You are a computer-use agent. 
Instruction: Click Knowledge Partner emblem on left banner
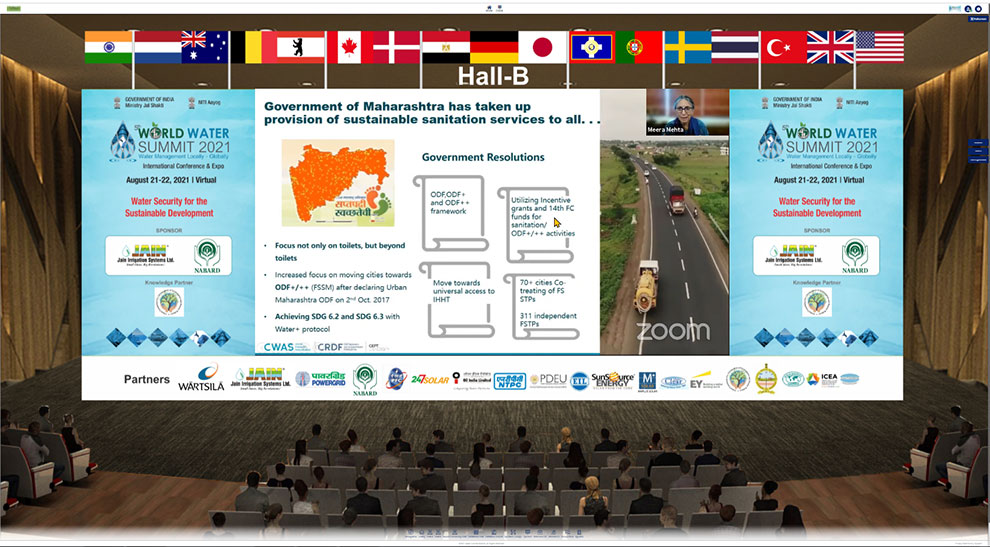(169, 302)
